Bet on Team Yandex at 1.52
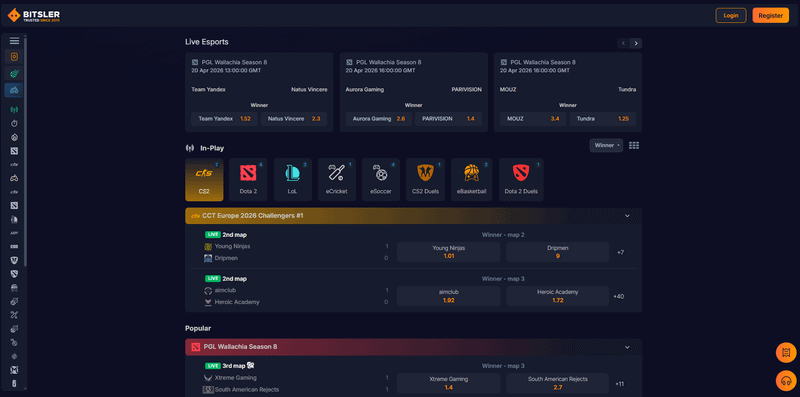Image resolution: width=800 pixels, height=397 pixels. coord(224,119)
